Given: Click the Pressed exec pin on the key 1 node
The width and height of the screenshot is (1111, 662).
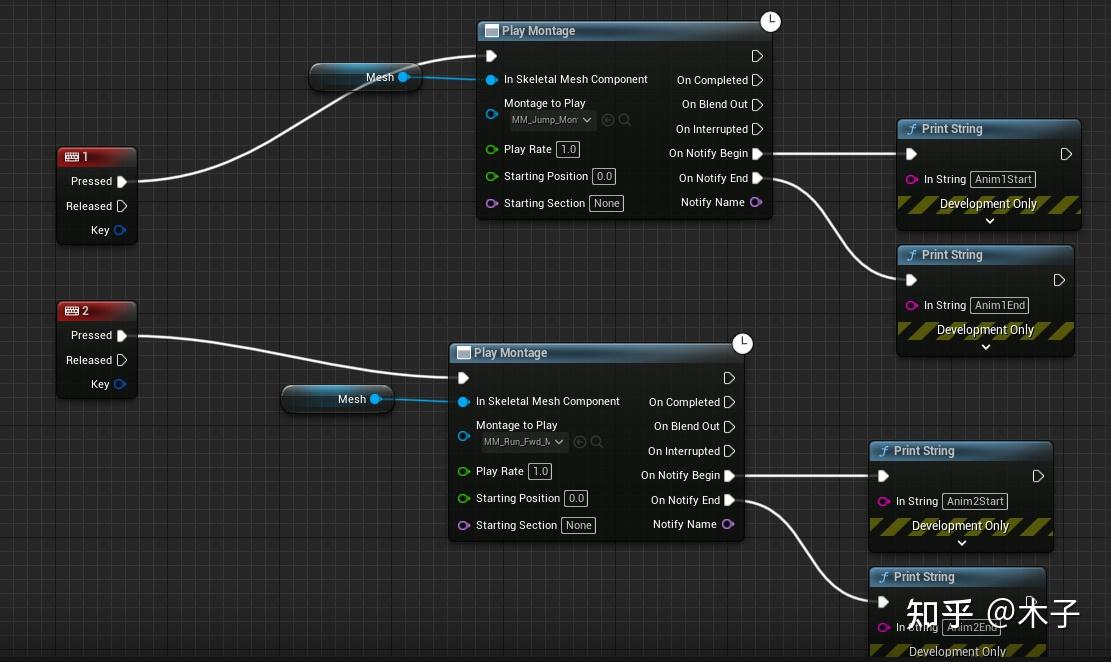Looking at the screenshot, I should tap(122, 182).
